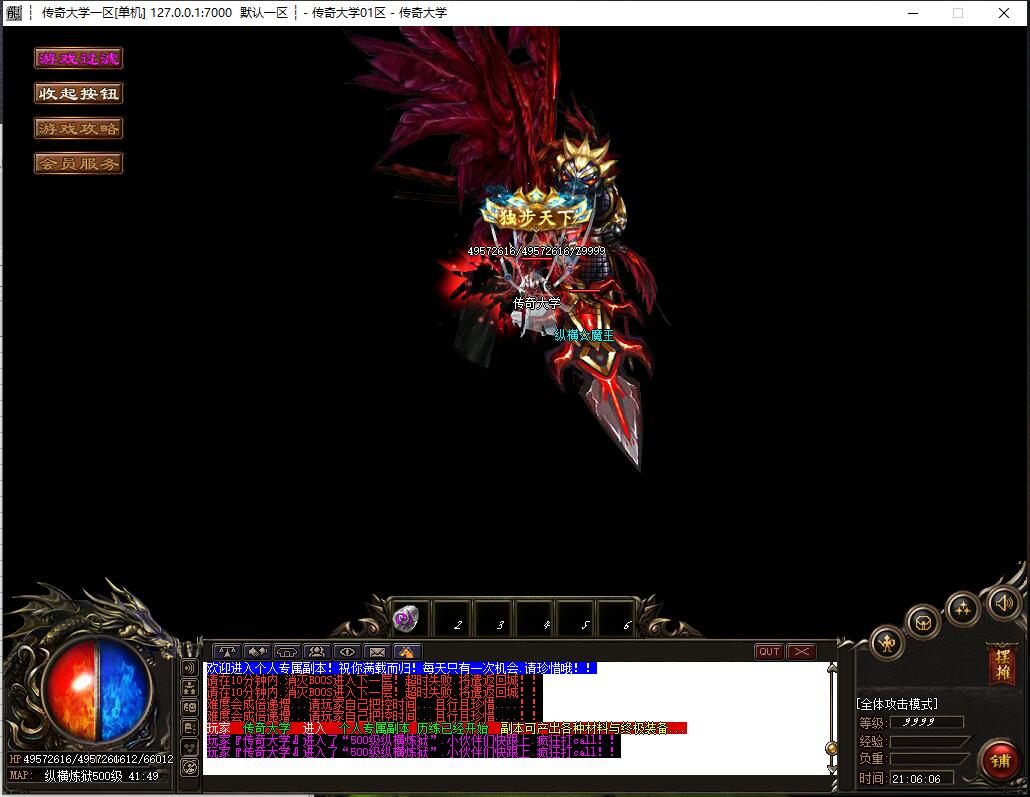1030x797 pixels.
Task: Open the group members icon in chat toolbar
Action: (317, 651)
